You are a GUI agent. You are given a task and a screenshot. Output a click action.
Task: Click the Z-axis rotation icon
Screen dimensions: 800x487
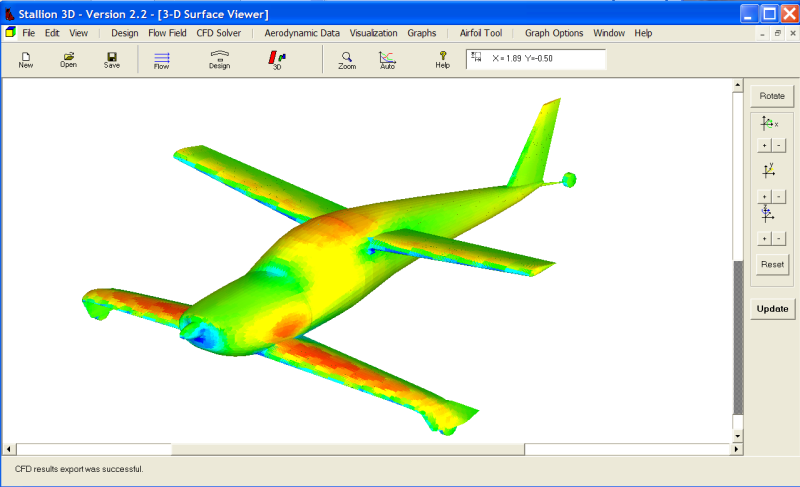click(767, 214)
